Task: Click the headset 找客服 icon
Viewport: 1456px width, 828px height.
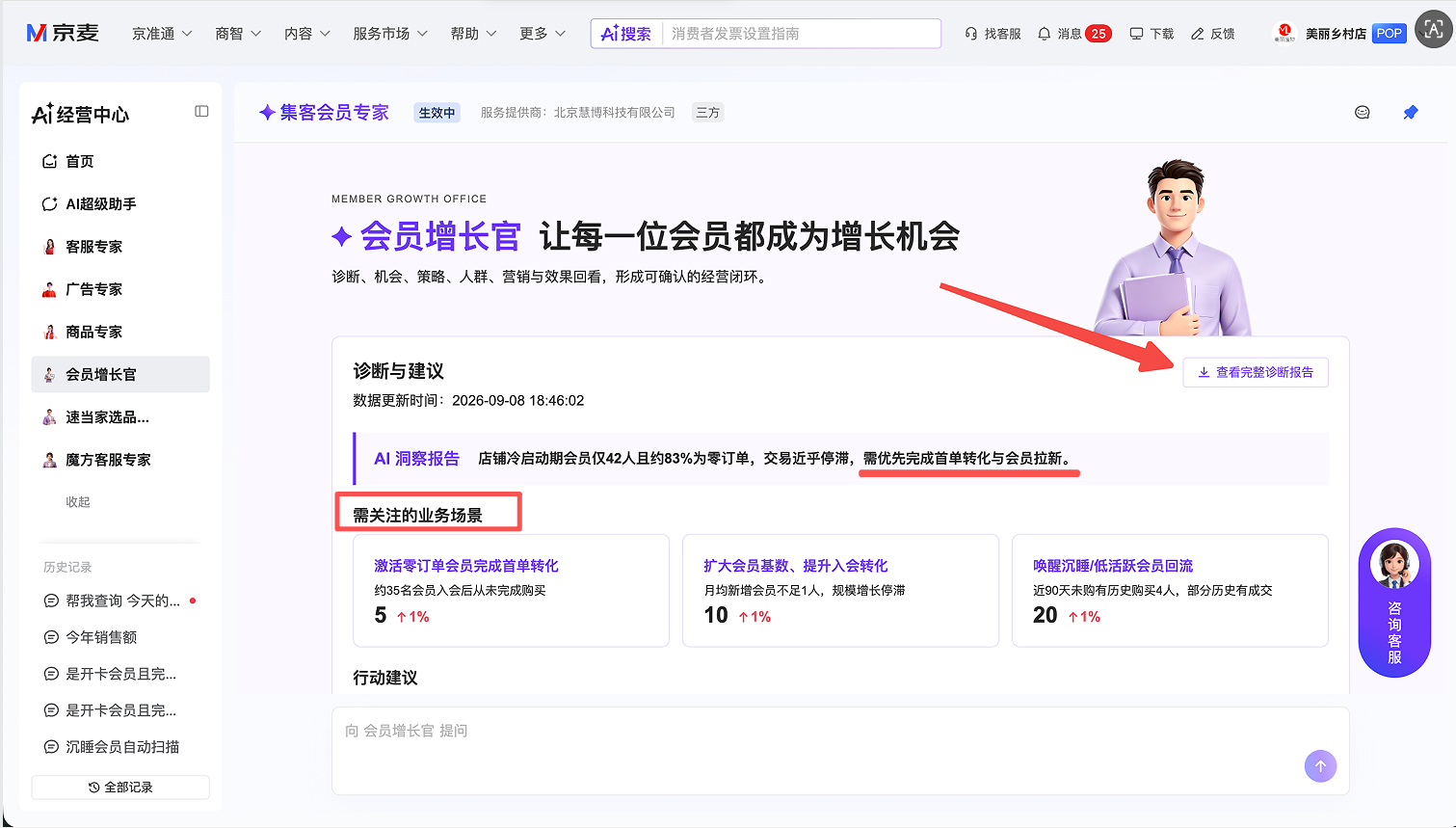Action: pyautogui.click(x=971, y=34)
